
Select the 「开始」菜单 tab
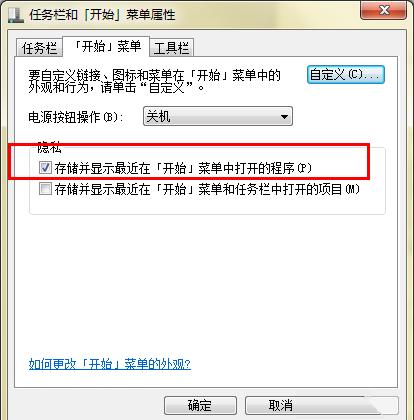pyautogui.click(x=106, y=47)
